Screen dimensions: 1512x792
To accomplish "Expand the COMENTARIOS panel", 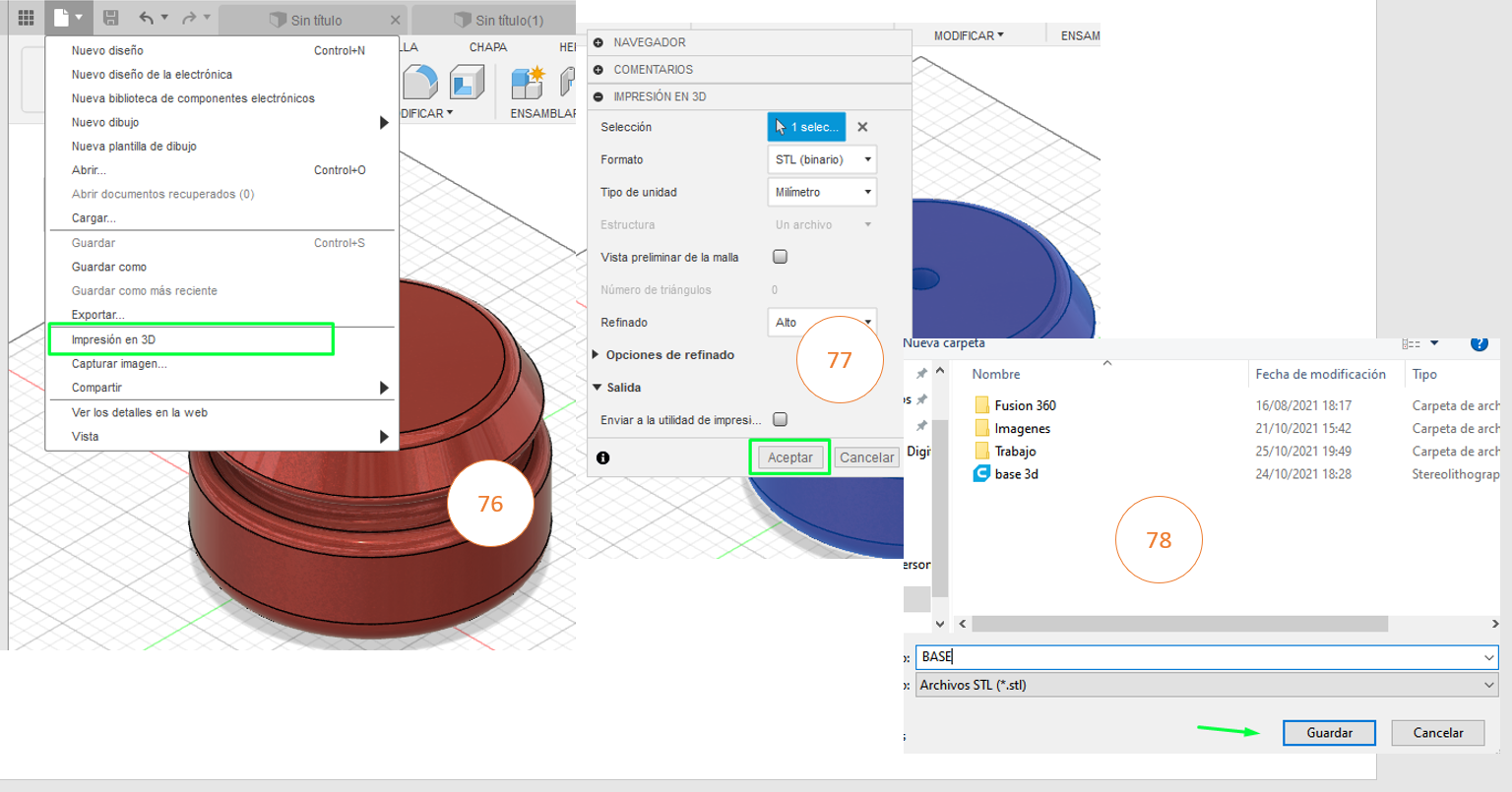I will click(598, 70).
